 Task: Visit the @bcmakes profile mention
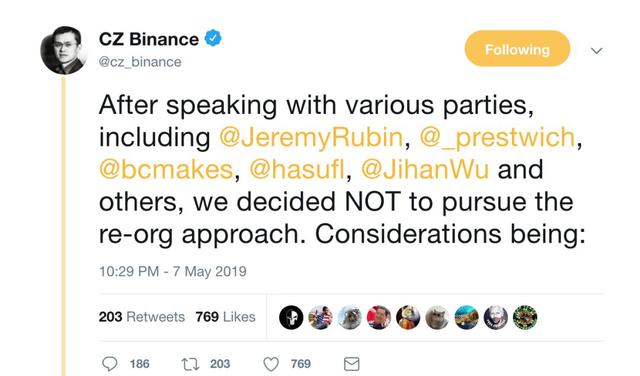[166, 169]
